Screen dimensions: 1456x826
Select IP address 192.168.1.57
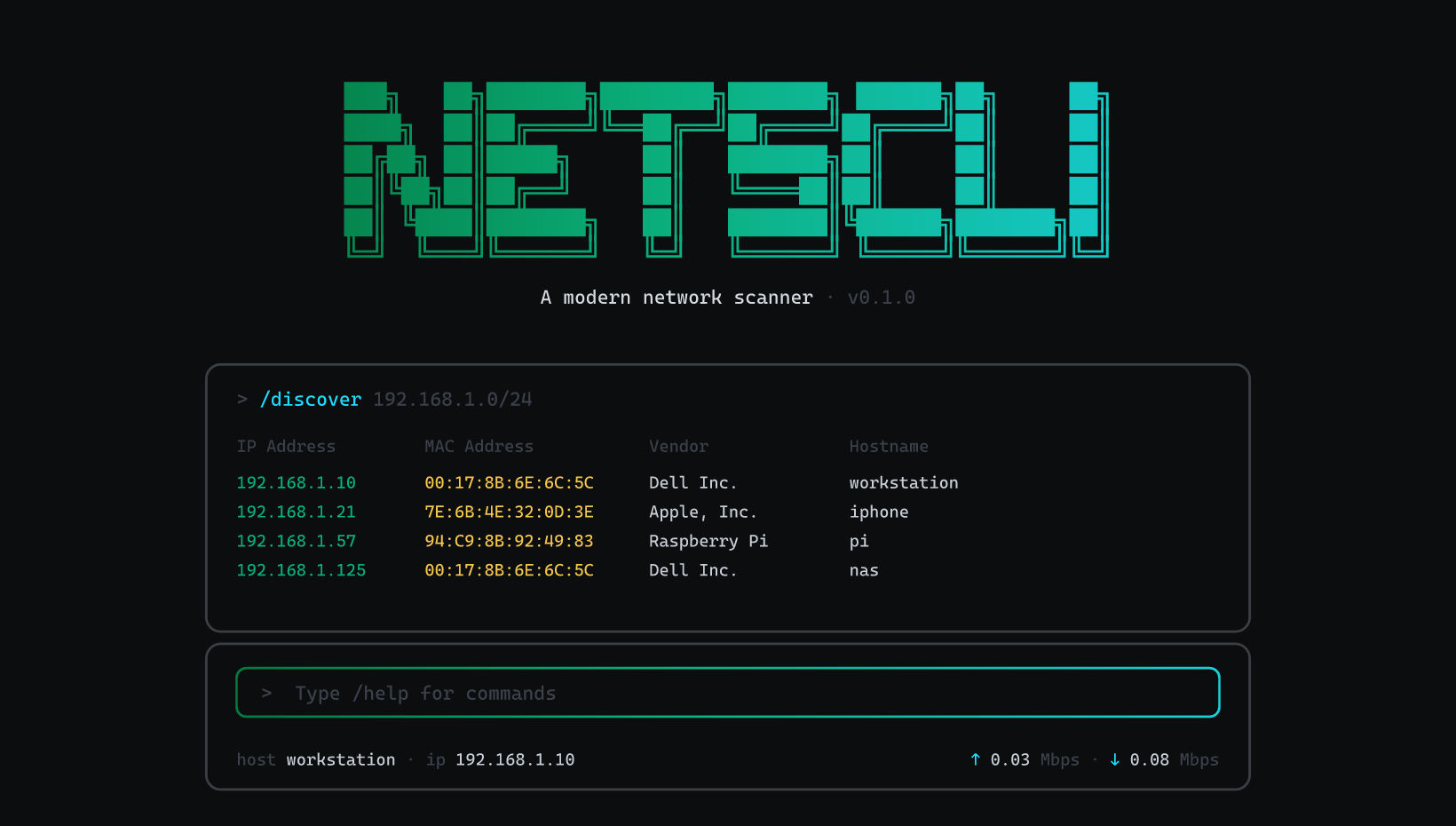point(297,542)
